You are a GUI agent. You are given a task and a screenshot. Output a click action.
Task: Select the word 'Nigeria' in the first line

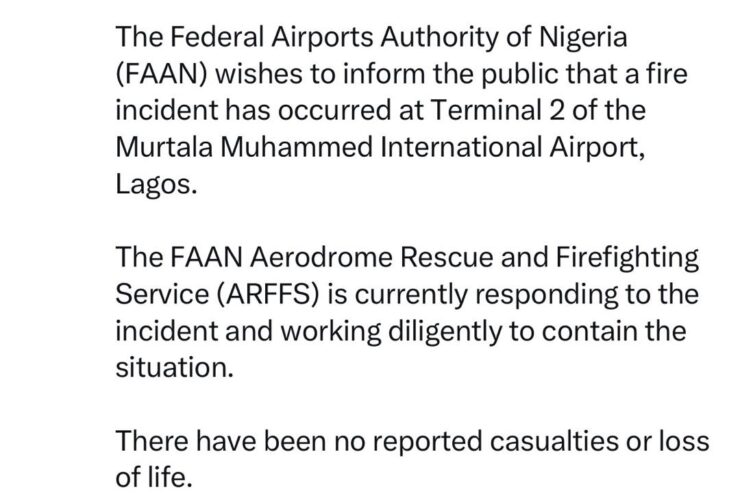click(583, 38)
